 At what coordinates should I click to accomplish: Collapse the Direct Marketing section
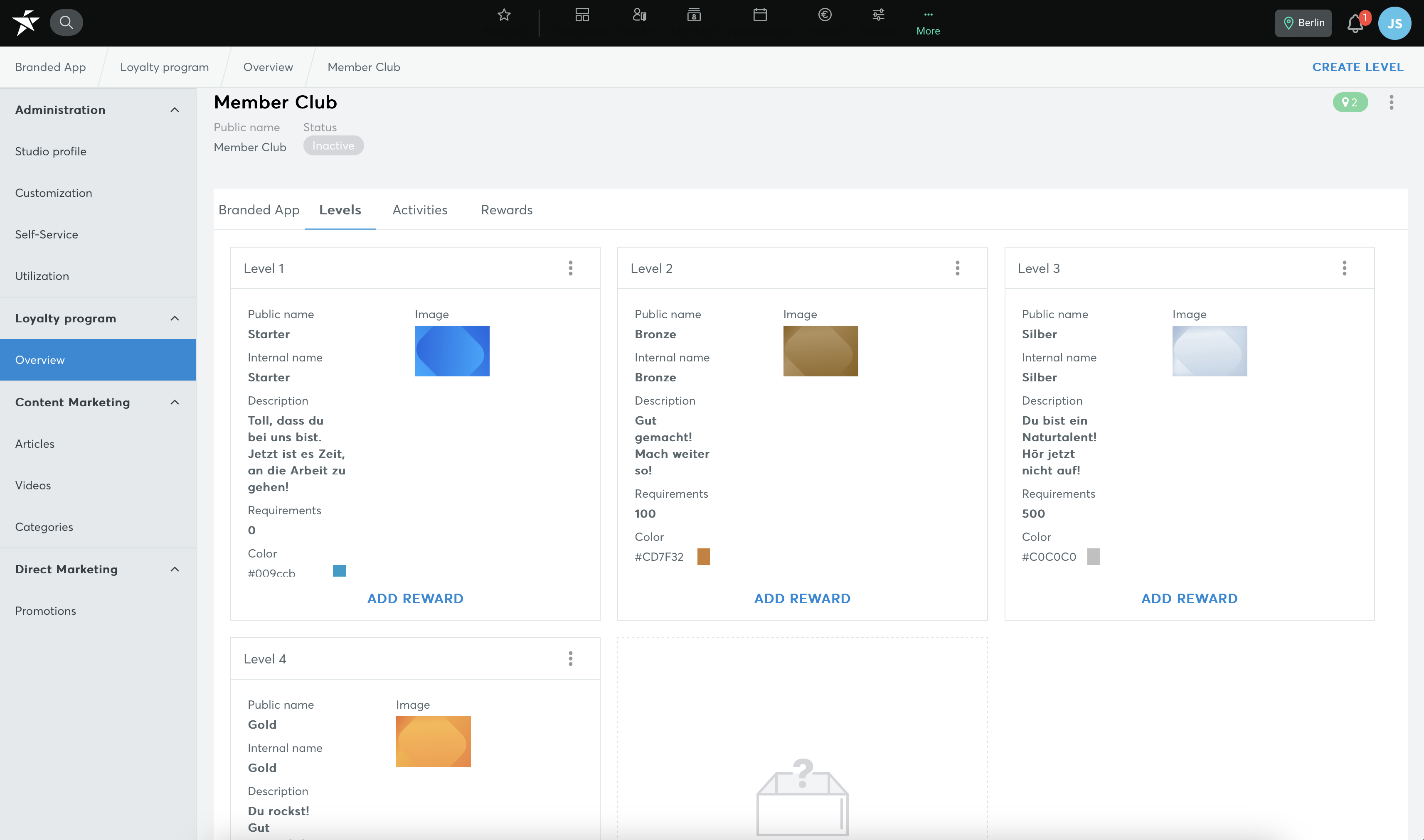[x=175, y=569]
